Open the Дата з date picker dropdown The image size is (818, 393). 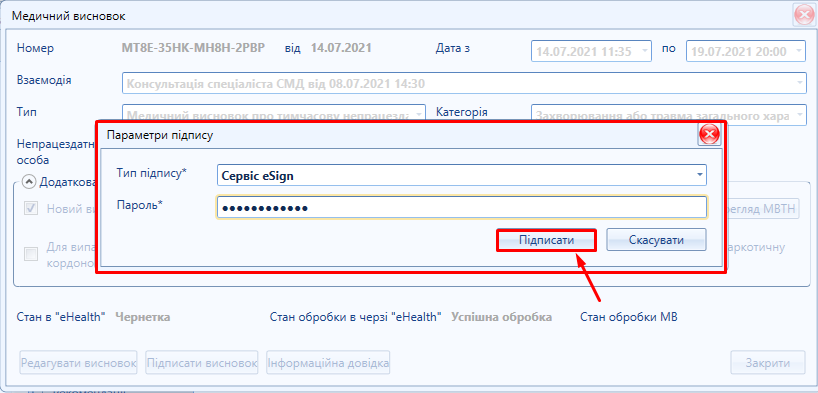[645, 51]
